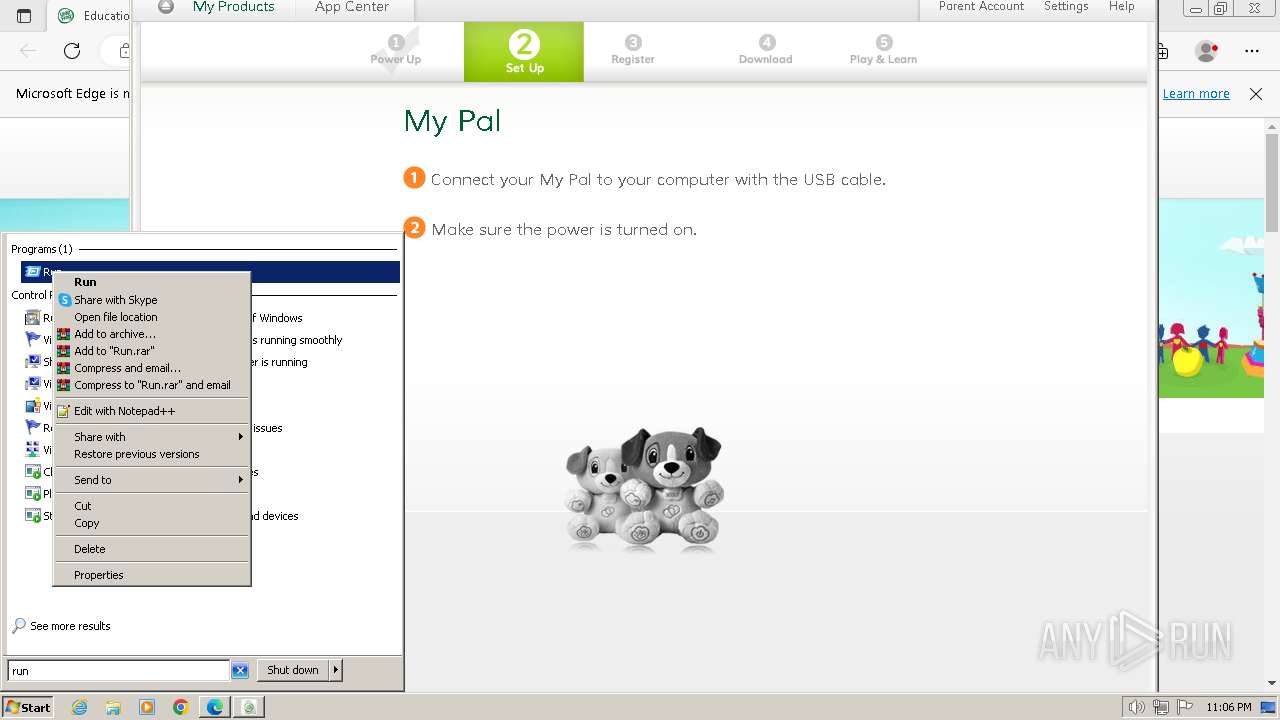This screenshot has width=1280, height=720.
Task: Click the network tray icon
Action: pos(1161,707)
